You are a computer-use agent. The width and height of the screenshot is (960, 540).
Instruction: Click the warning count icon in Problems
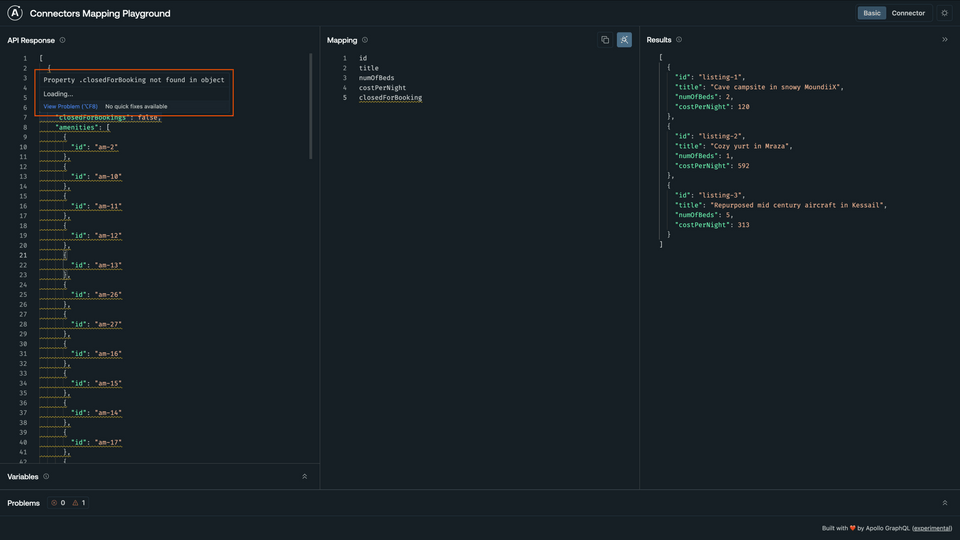(75, 503)
